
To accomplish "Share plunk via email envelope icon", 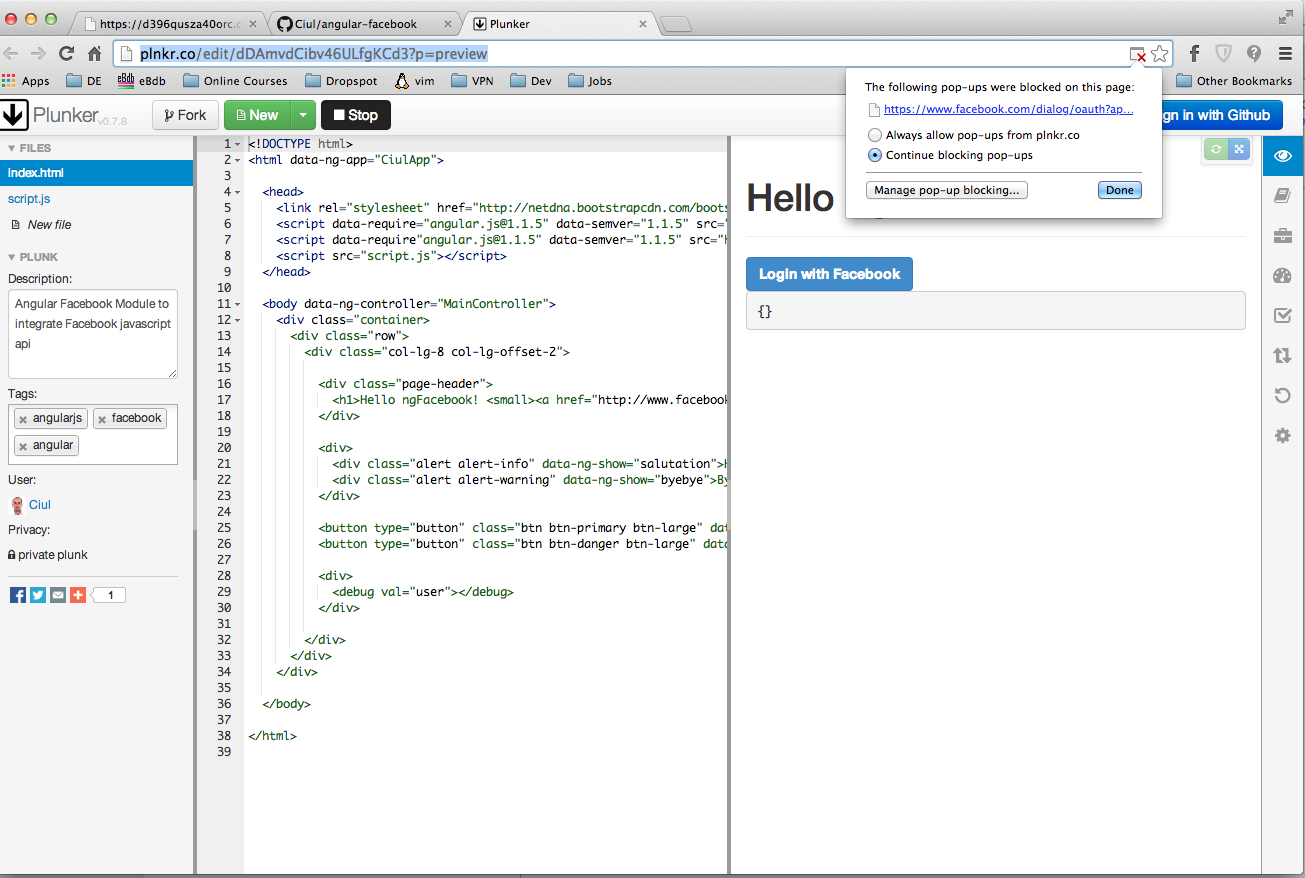I will click(58, 595).
